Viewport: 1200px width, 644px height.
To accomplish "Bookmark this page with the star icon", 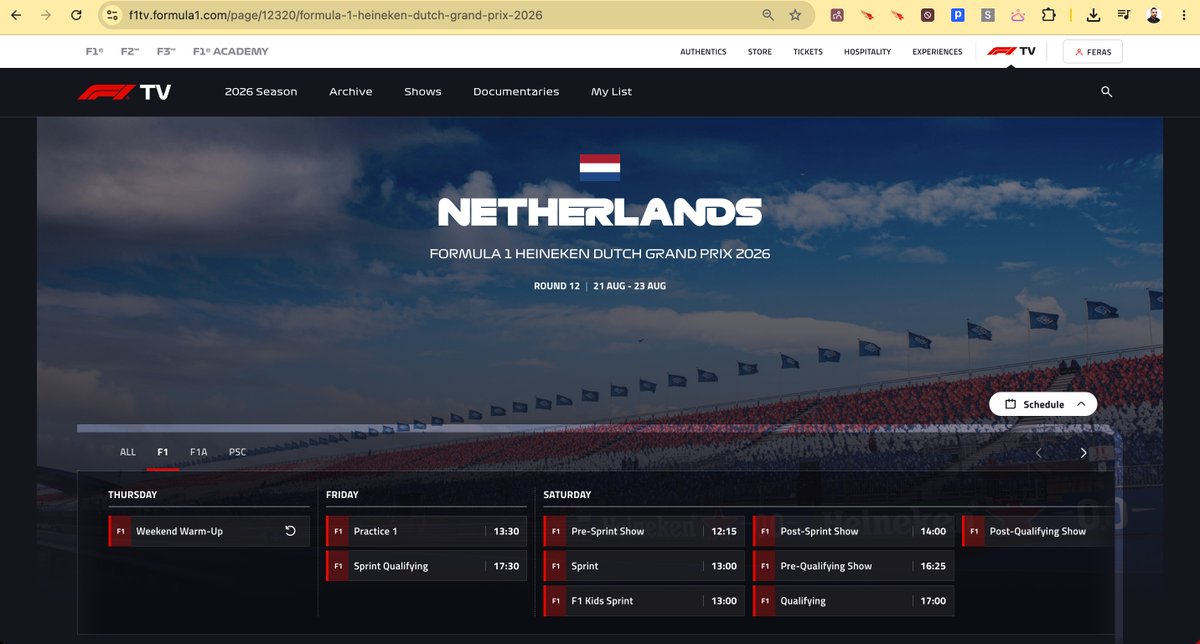I will 795,15.
